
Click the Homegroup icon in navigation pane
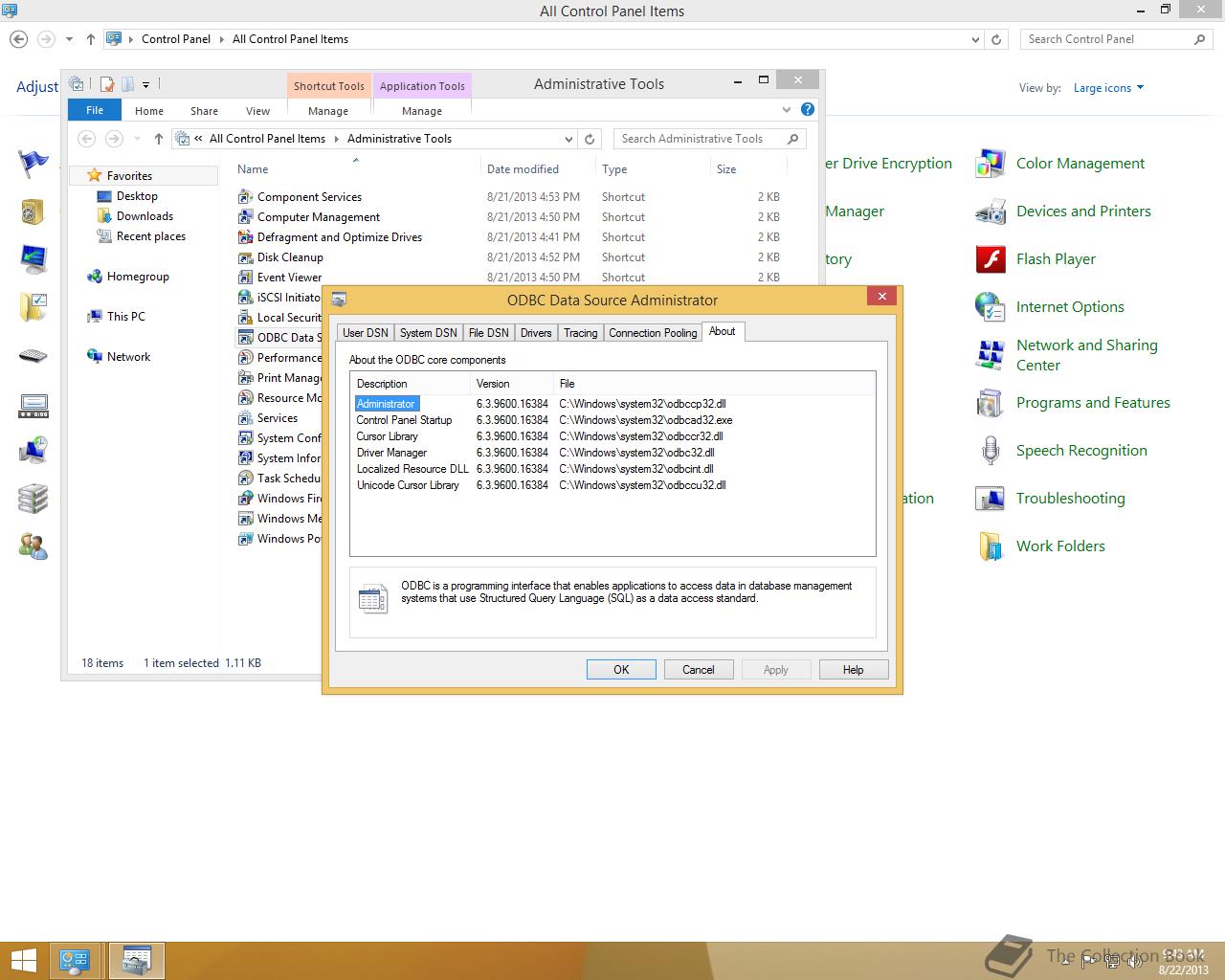(x=95, y=277)
